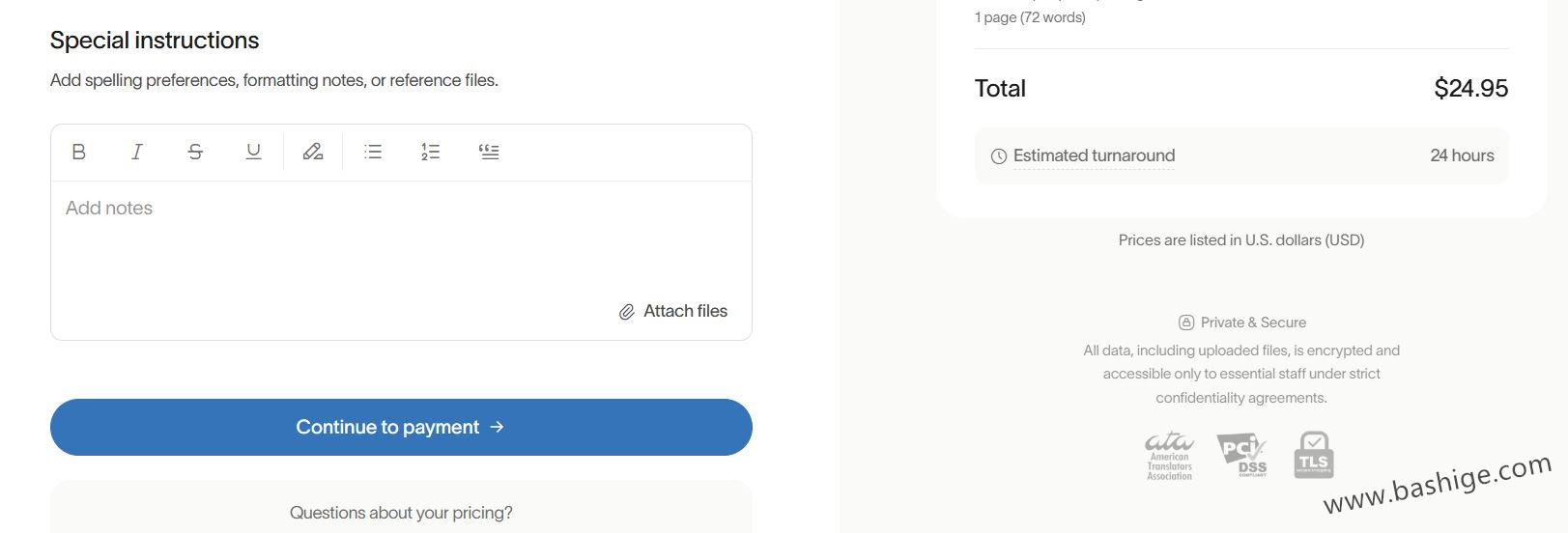
Task: Insert a numbered list
Action: coord(431,152)
